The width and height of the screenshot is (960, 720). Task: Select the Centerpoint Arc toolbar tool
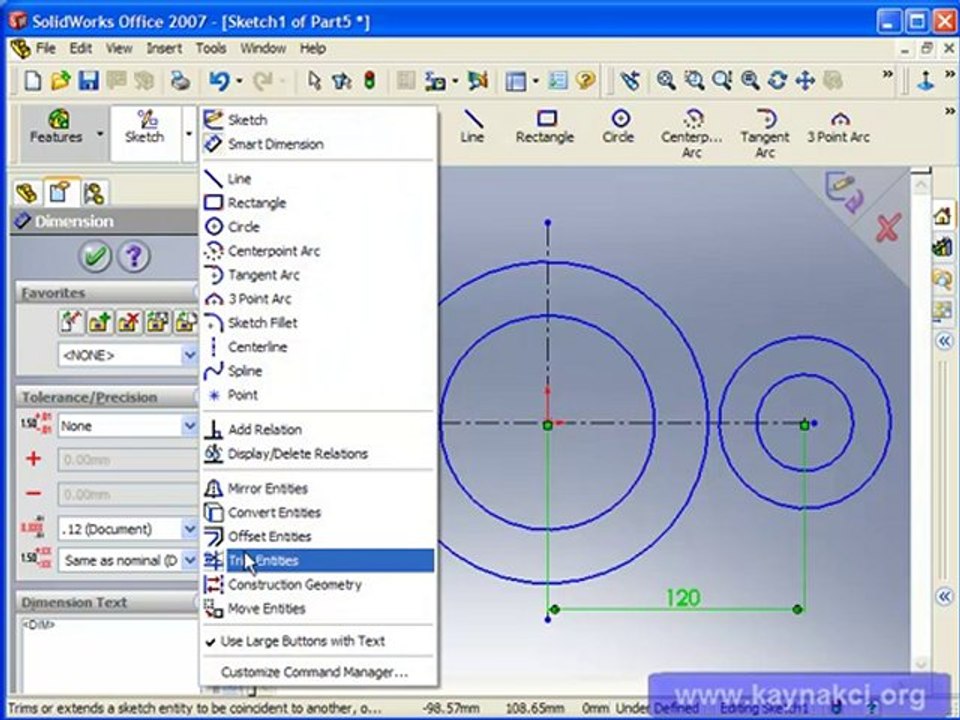tap(692, 133)
